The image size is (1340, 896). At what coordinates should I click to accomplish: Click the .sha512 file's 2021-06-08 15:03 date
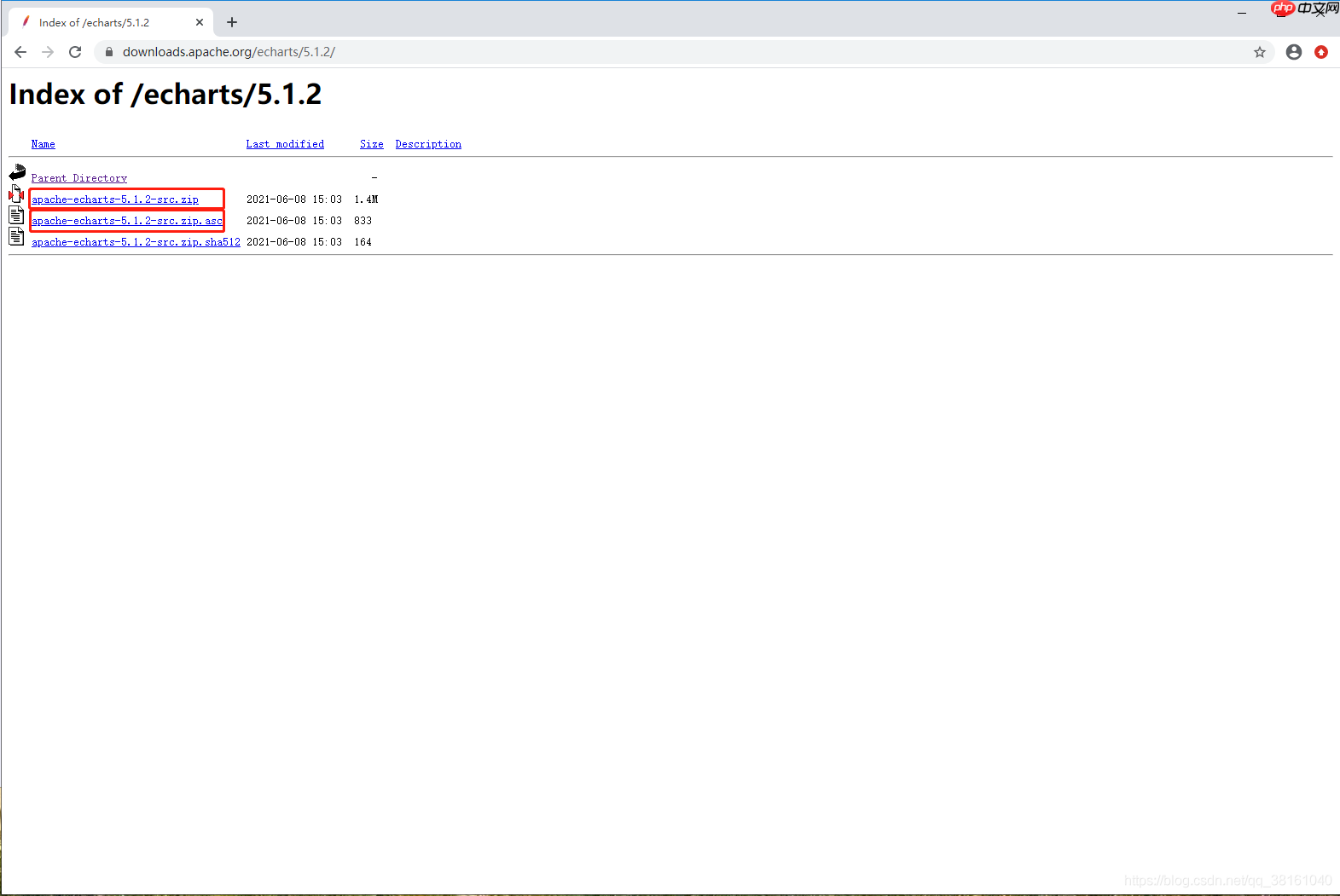294,242
